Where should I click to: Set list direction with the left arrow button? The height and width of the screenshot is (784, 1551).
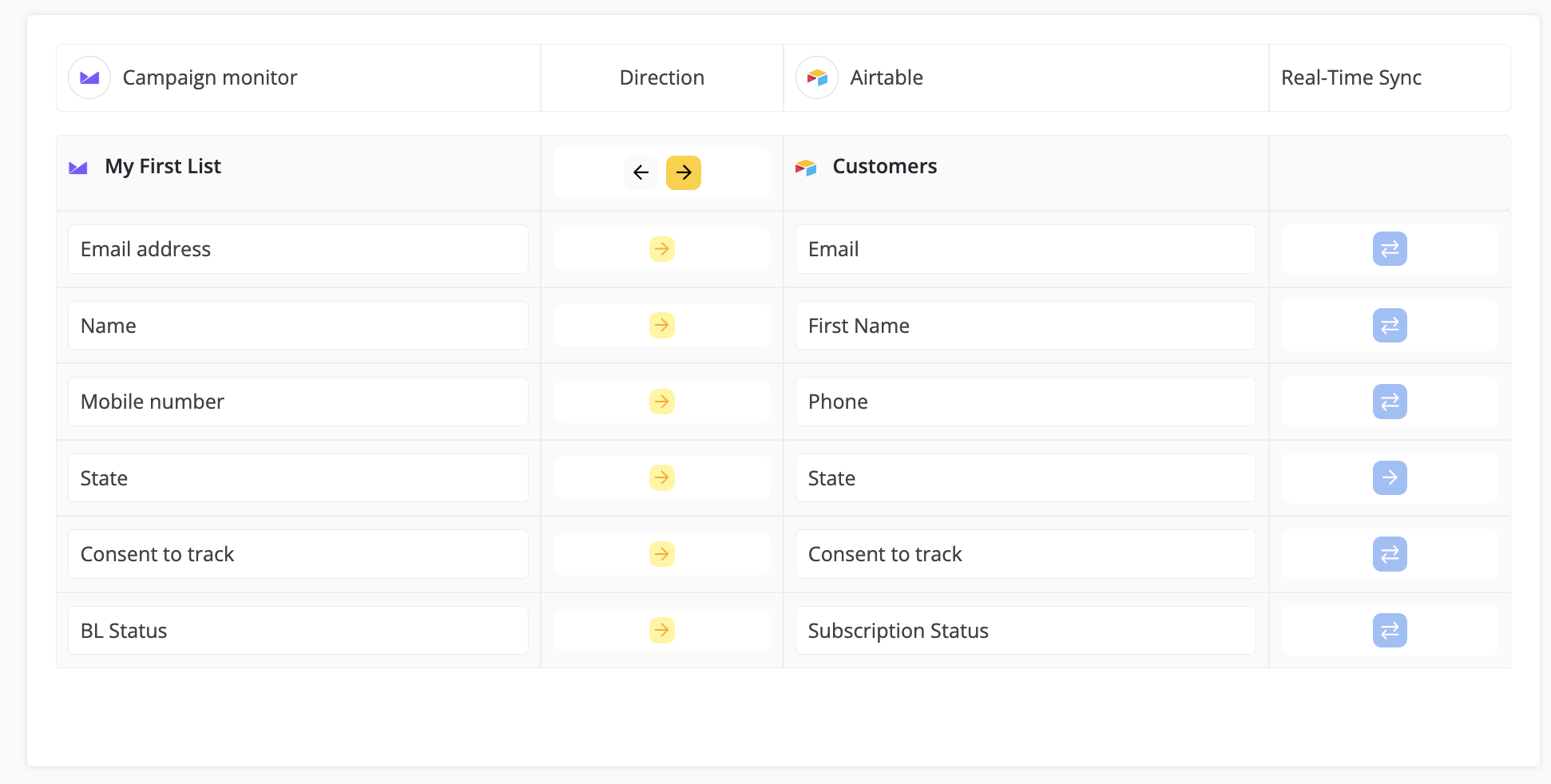pyautogui.click(x=641, y=172)
